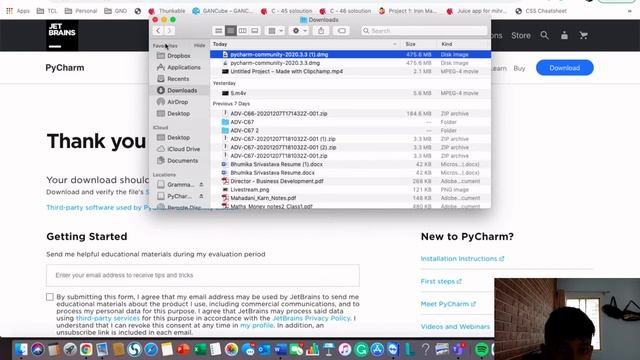Sort files by Size column header
Image resolution: width=640 pixels, height=360 pixels.
click(410, 44)
